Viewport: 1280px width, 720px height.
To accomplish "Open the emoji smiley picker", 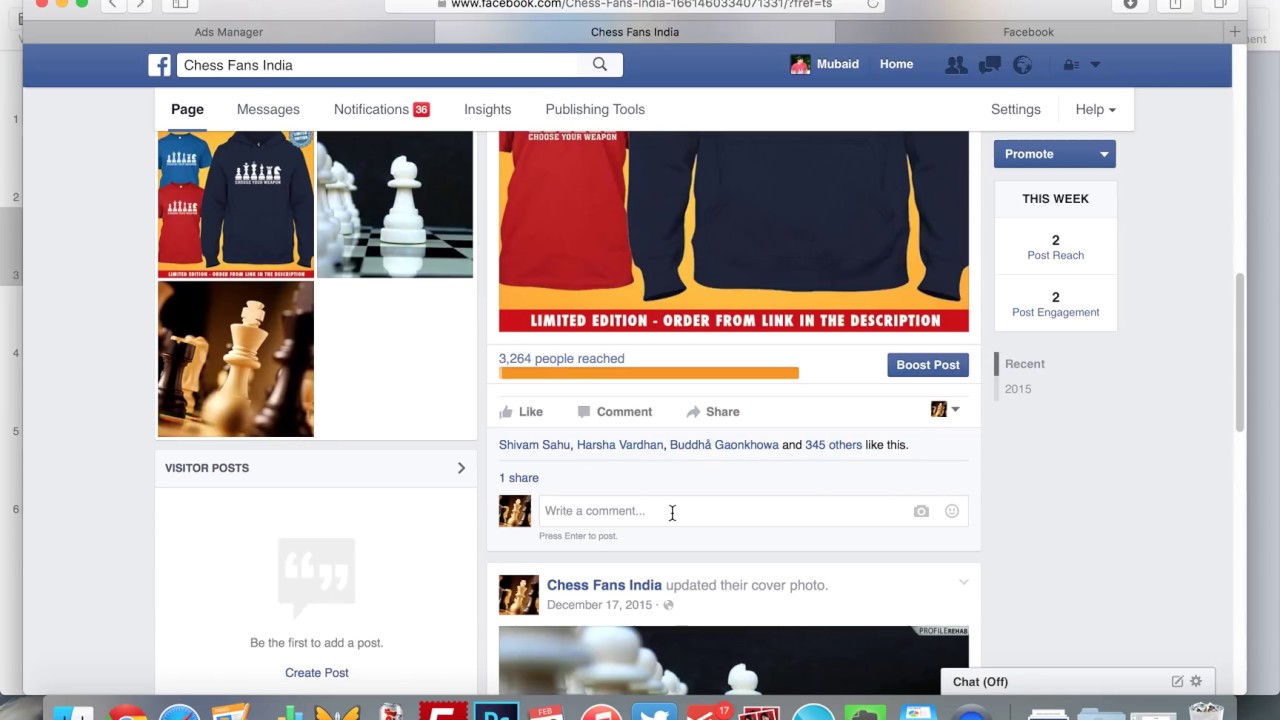I will pyautogui.click(x=952, y=511).
